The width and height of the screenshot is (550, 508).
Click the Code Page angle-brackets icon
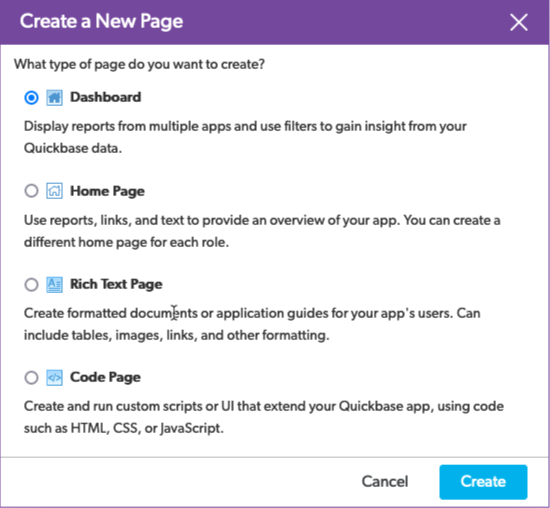[x=54, y=377]
